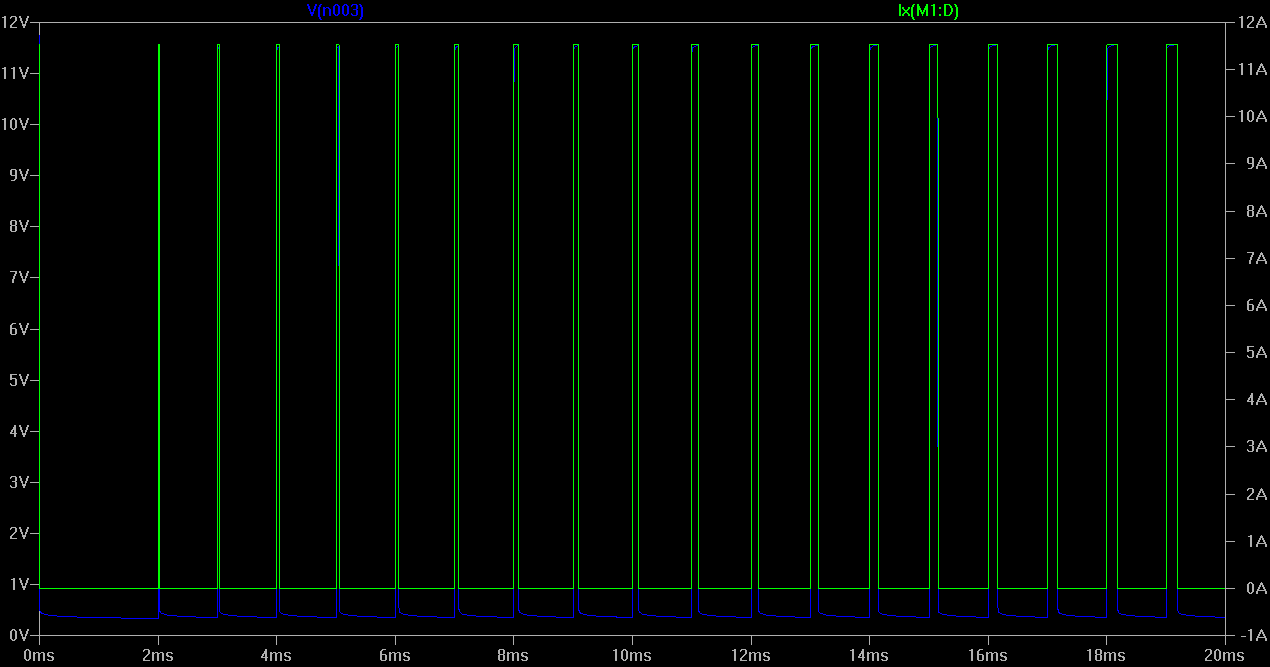Click the 14ms tick on time axis
Screen dimensions: 1270x667
(868, 655)
